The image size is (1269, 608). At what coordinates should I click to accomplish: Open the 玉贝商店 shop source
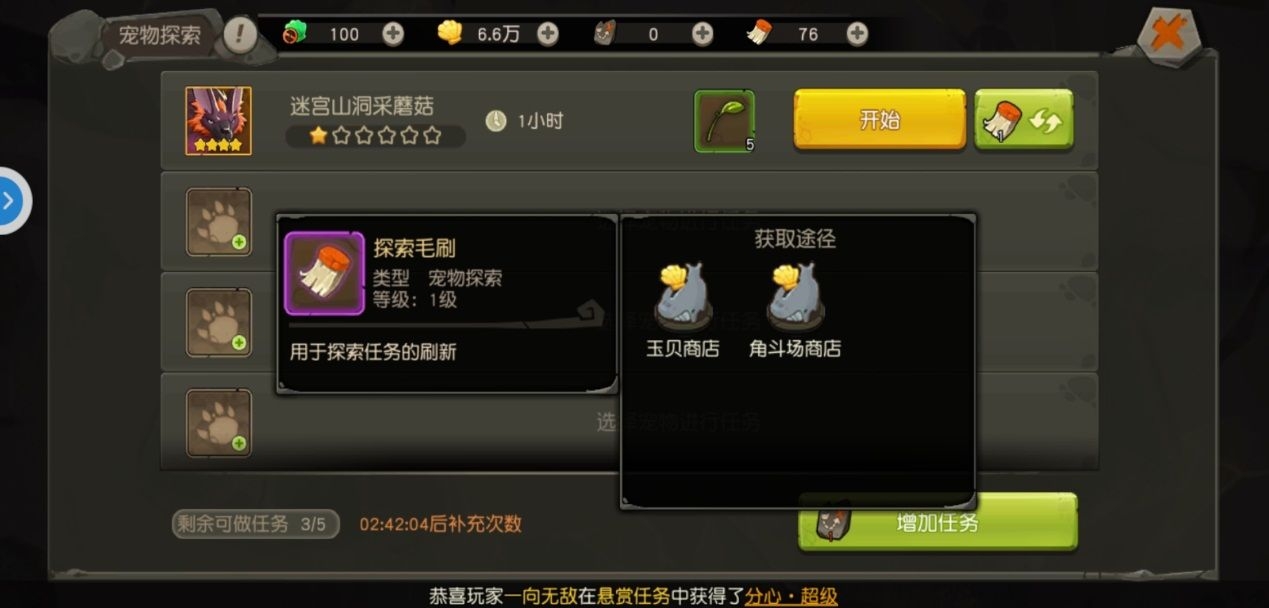pos(683,310)
